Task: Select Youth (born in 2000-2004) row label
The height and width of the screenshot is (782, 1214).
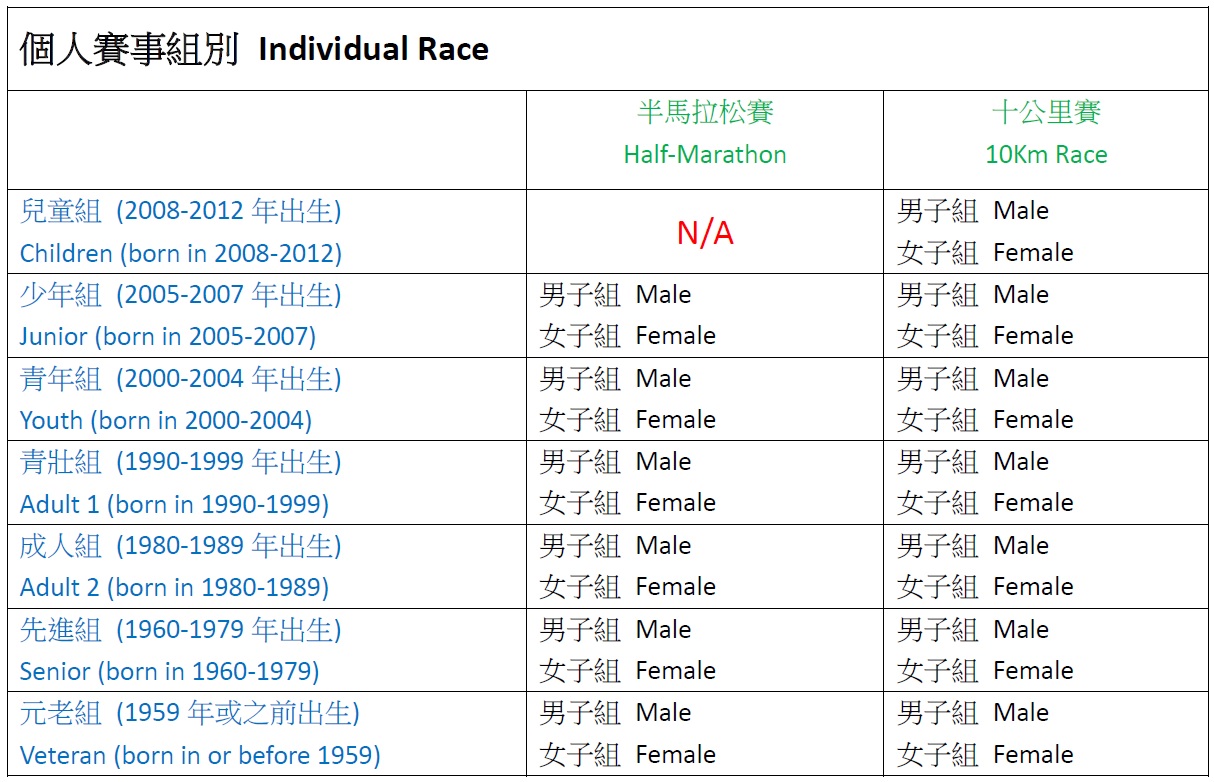Action: [166, 420]
